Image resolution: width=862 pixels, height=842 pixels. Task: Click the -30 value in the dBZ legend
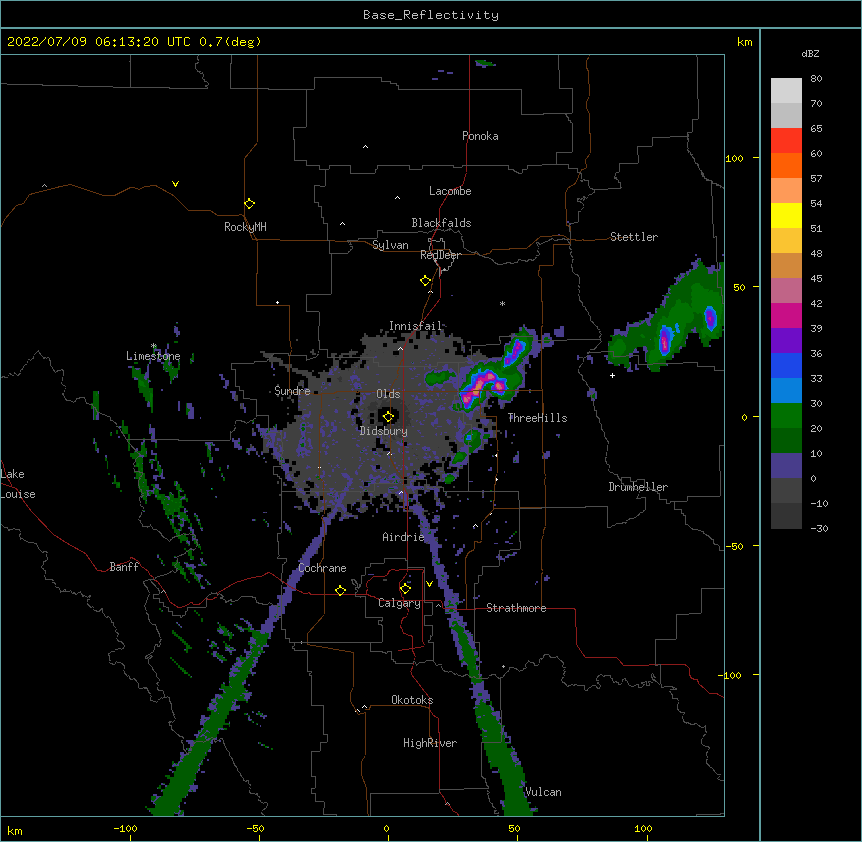[819, 529]
